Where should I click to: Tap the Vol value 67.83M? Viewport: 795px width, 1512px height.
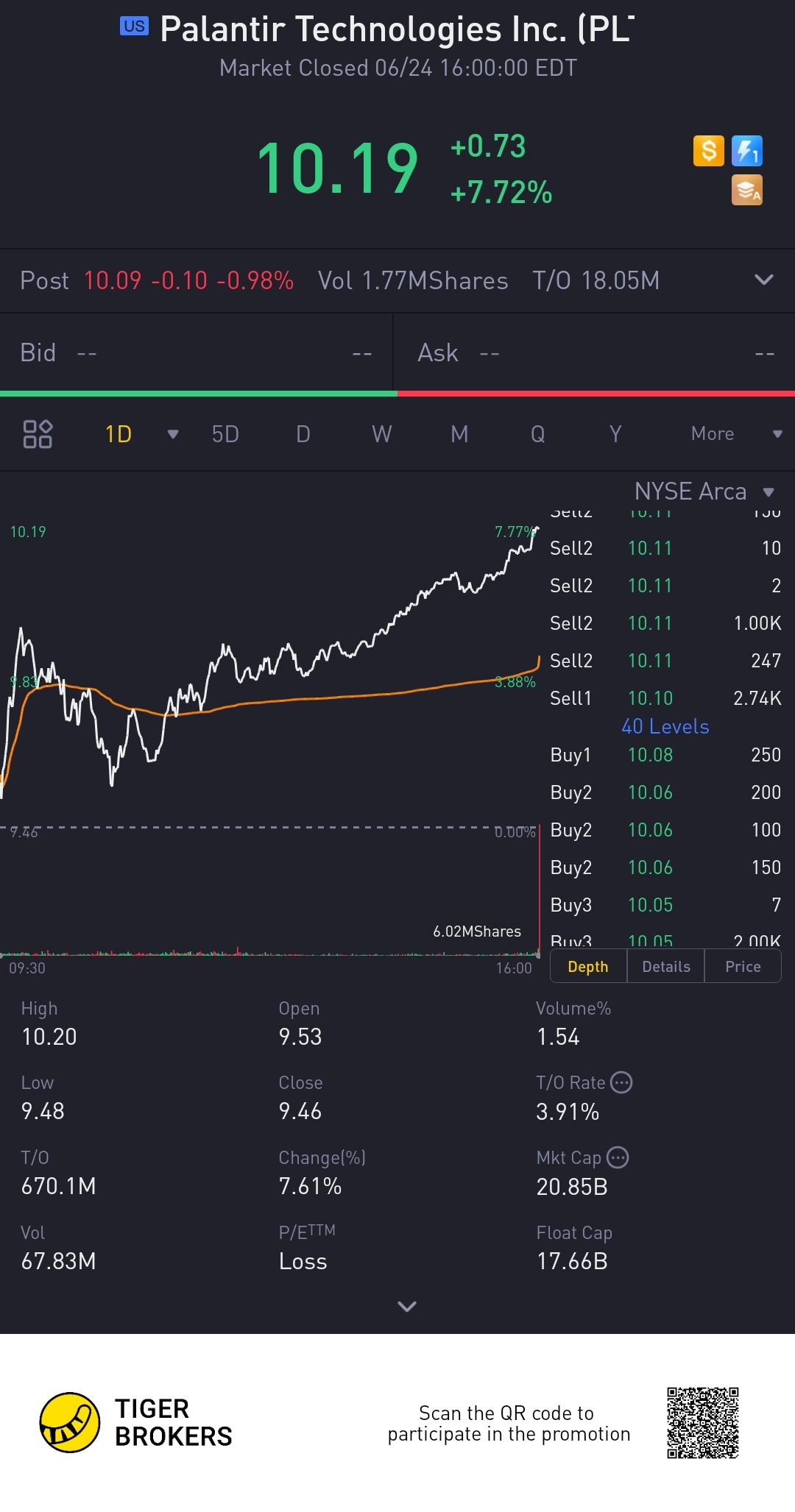tap(59, 1261)
